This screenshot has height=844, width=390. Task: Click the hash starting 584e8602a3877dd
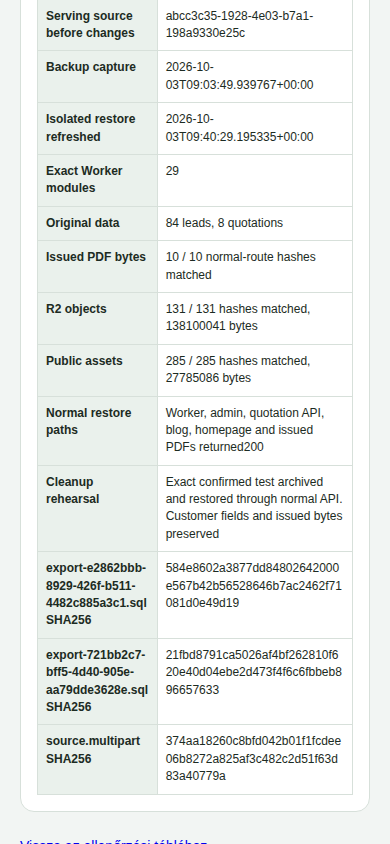tap(253, 586)
